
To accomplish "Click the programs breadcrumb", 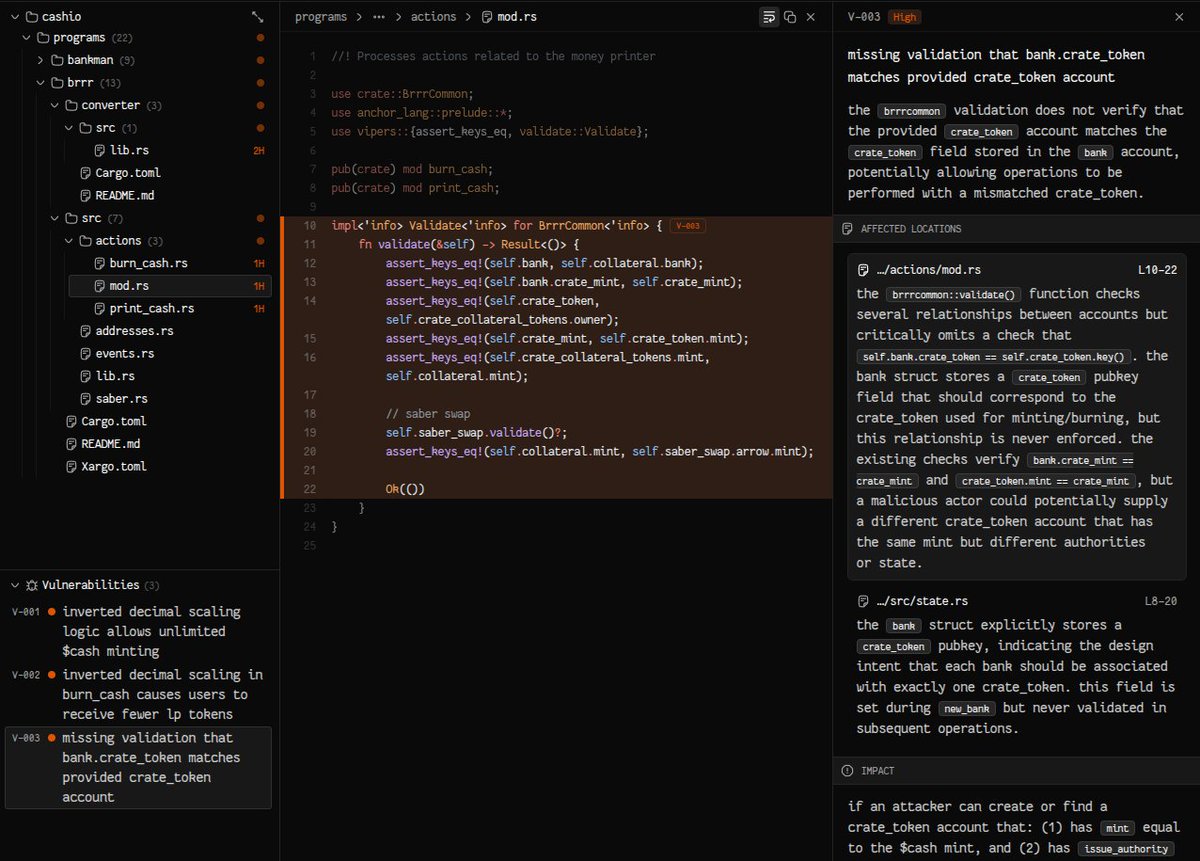I will [321, 17].
